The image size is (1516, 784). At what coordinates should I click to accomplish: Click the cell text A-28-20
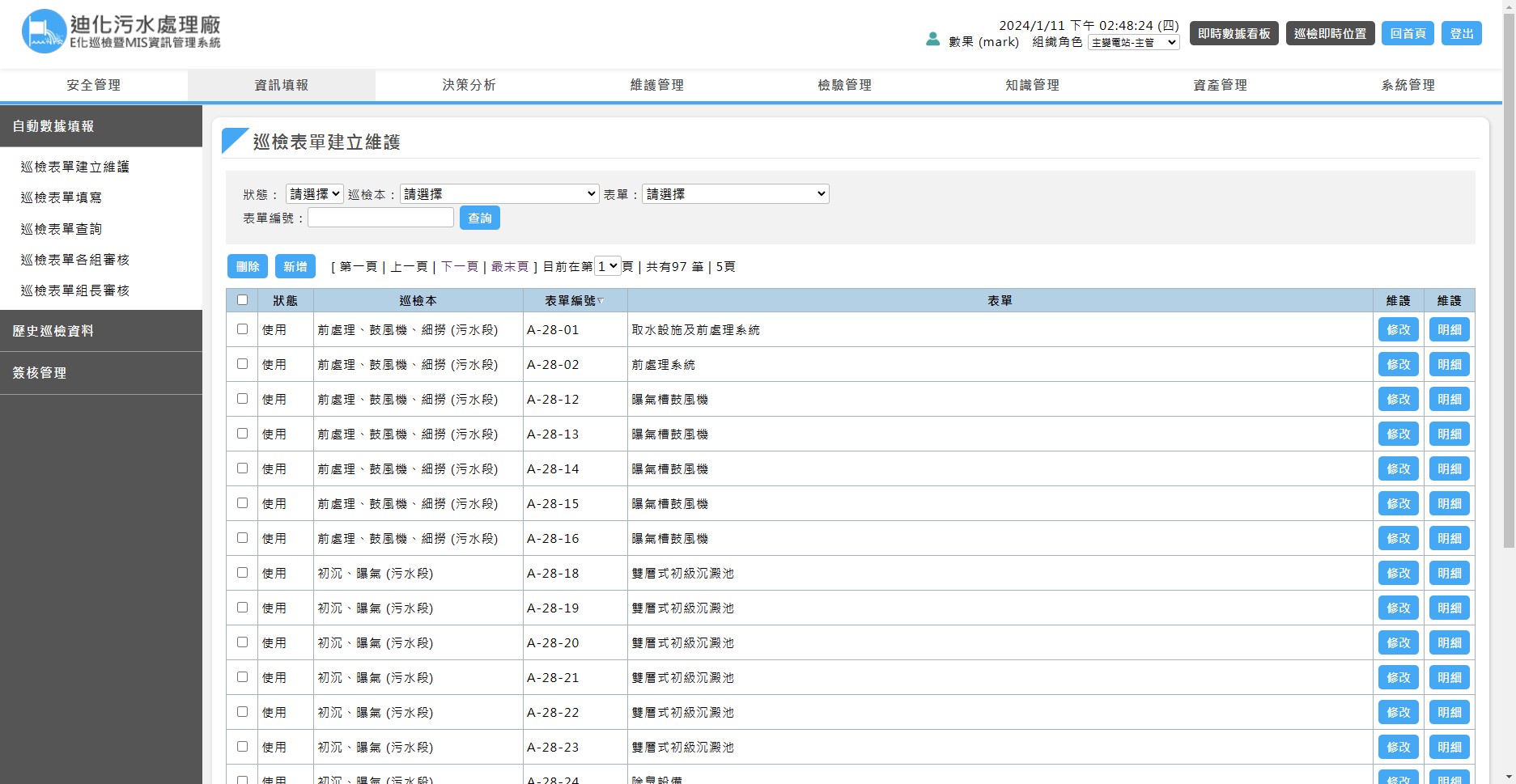click(553, 643)
